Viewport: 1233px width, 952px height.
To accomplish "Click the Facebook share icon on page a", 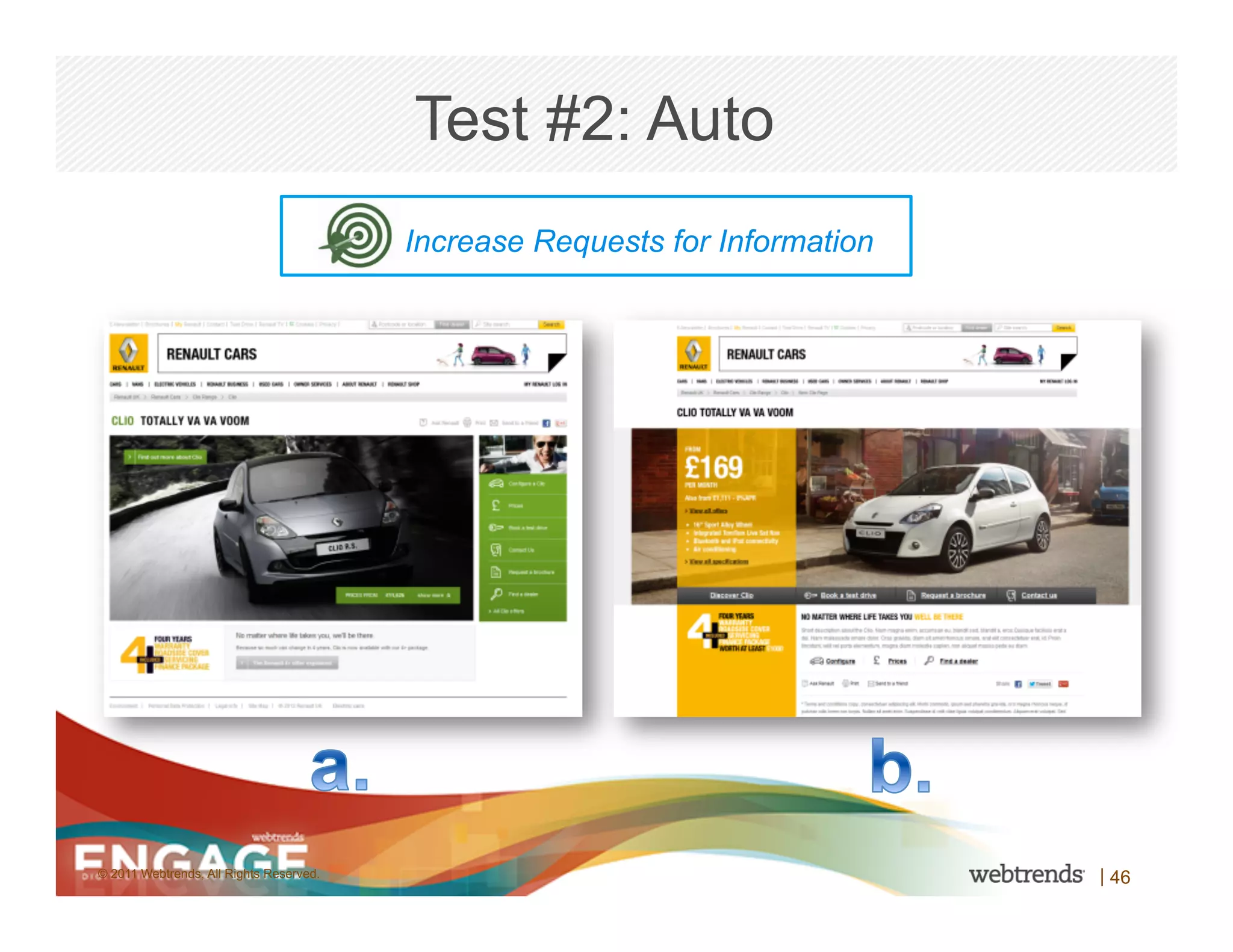I will [x=546, y=423].
